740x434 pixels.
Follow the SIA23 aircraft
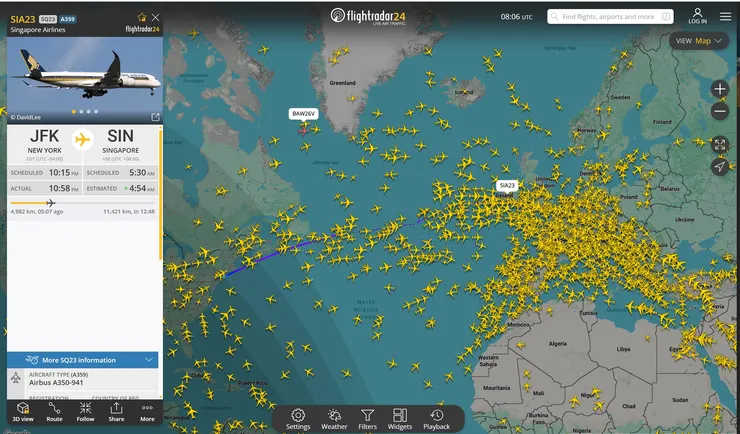click(x=85, y=412)
